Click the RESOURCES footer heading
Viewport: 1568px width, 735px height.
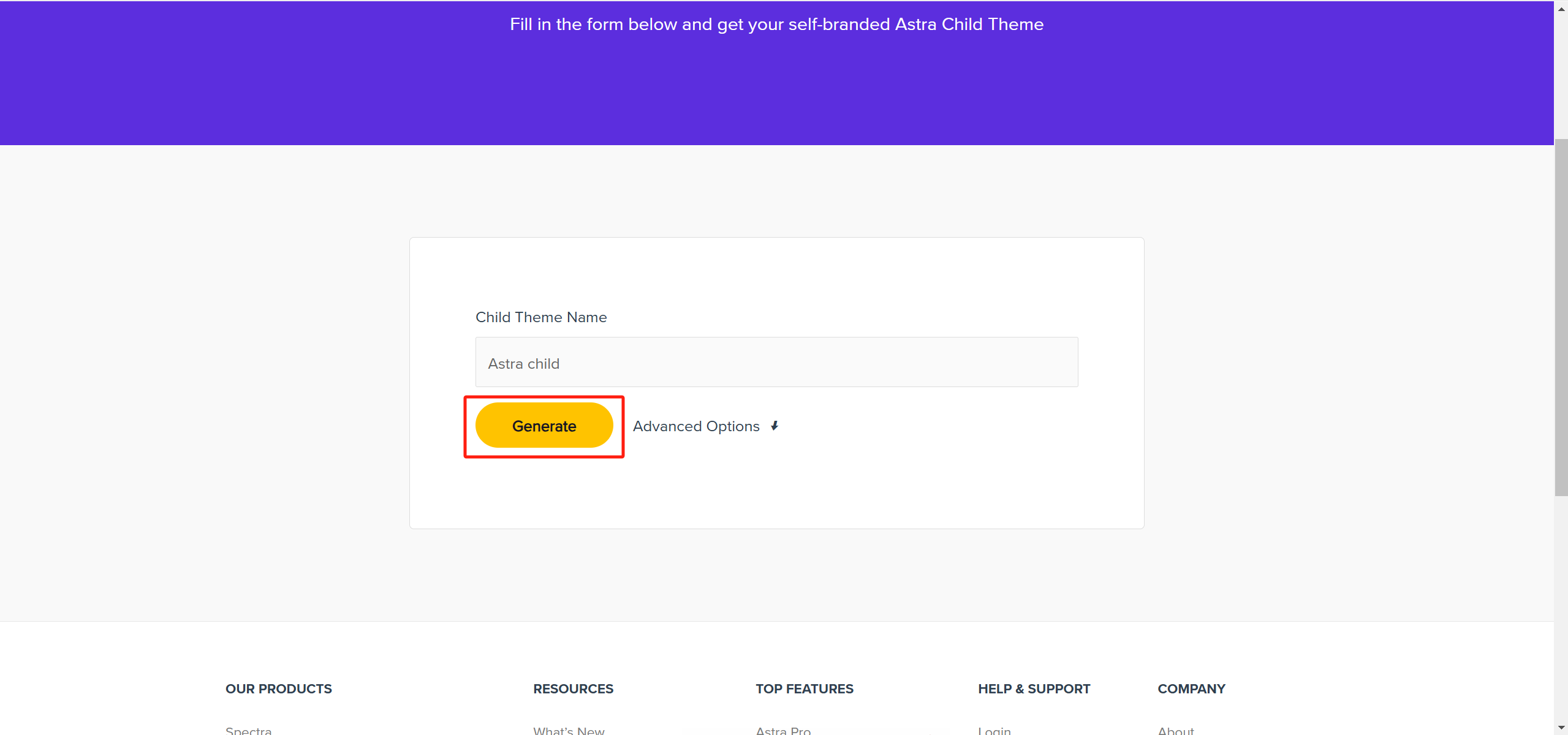tap(572, 688)
